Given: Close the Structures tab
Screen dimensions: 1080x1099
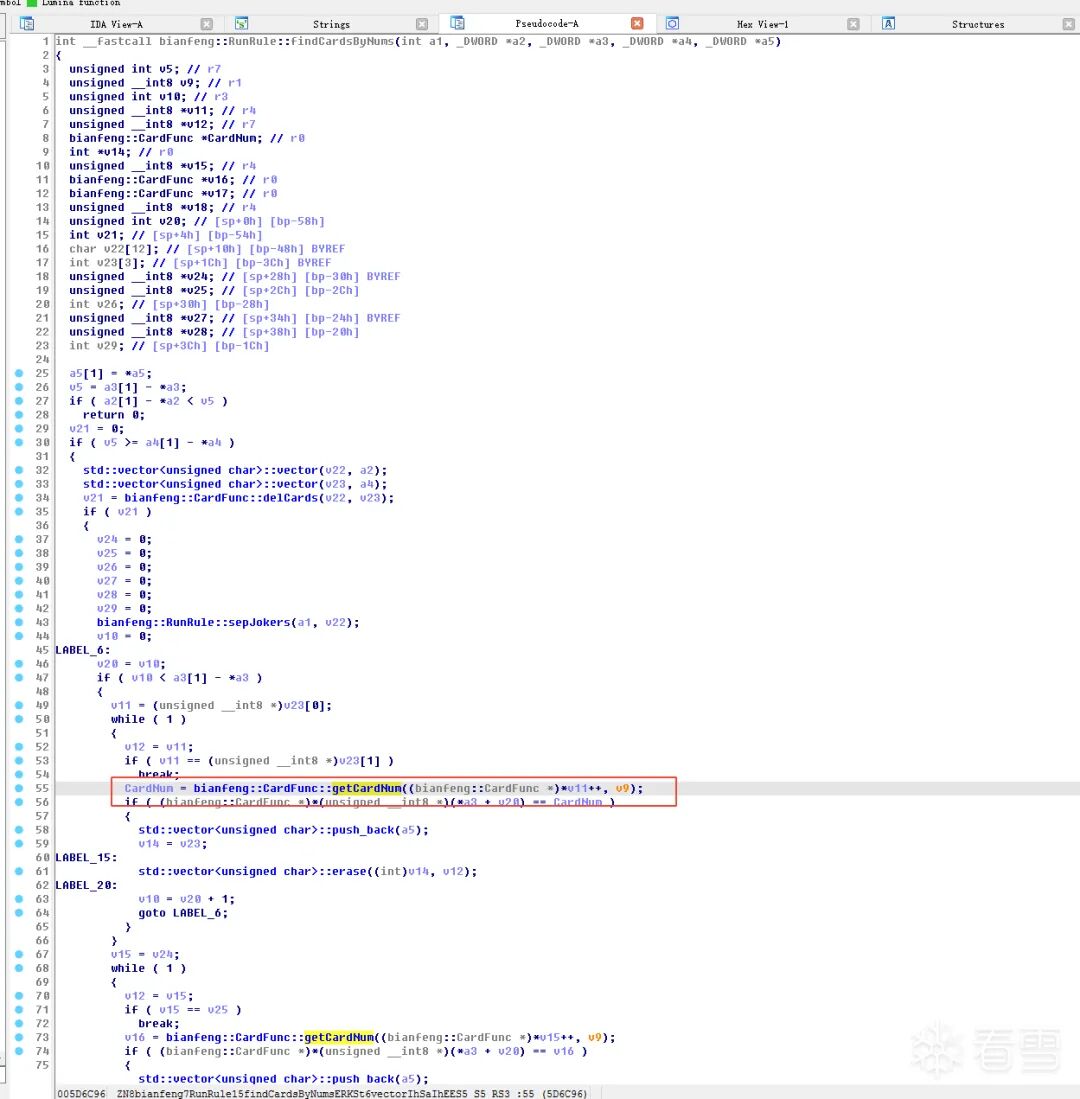Looking at the screenshot, I should 1068,24.
